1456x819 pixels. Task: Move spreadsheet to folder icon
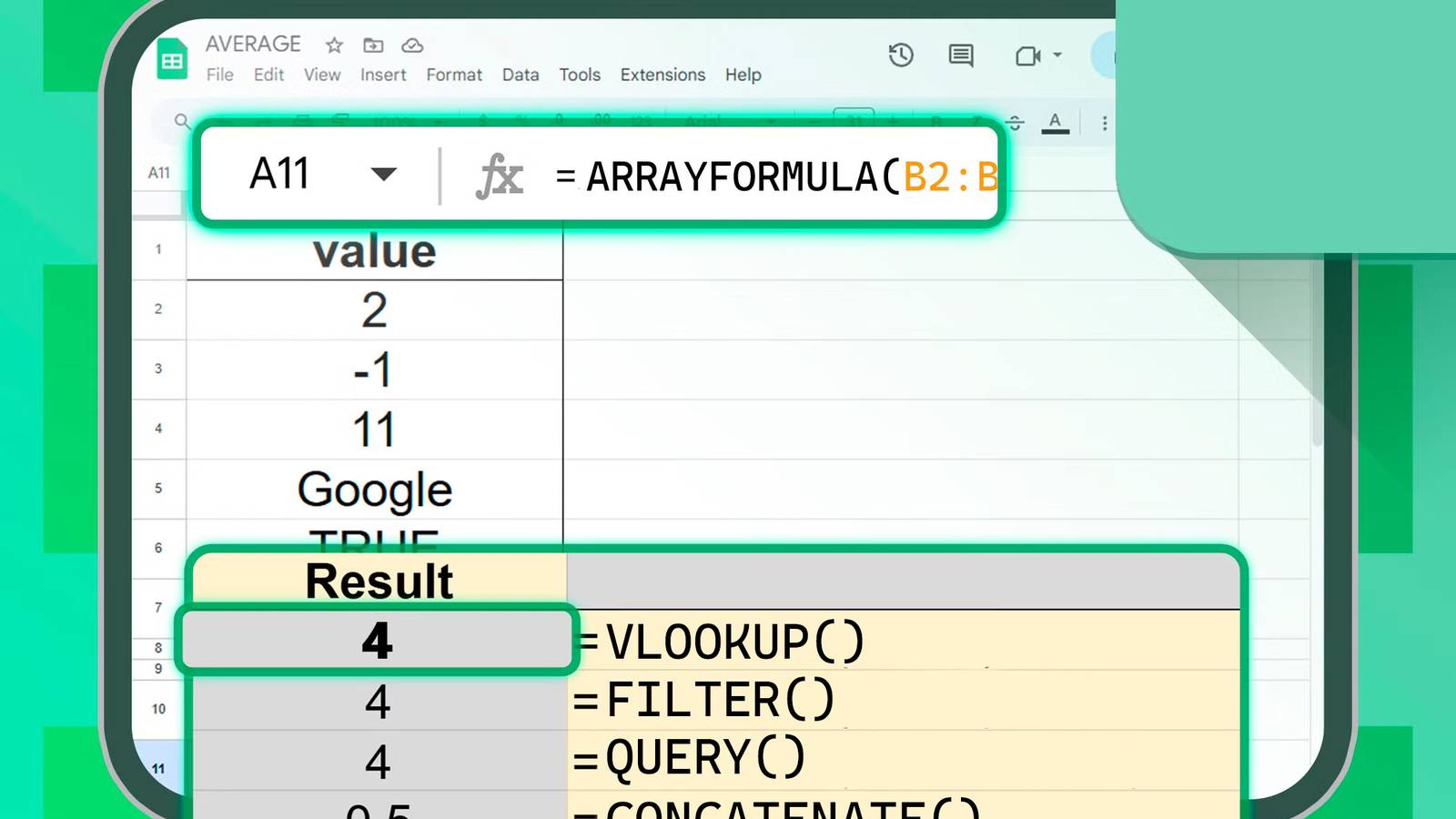373,45
